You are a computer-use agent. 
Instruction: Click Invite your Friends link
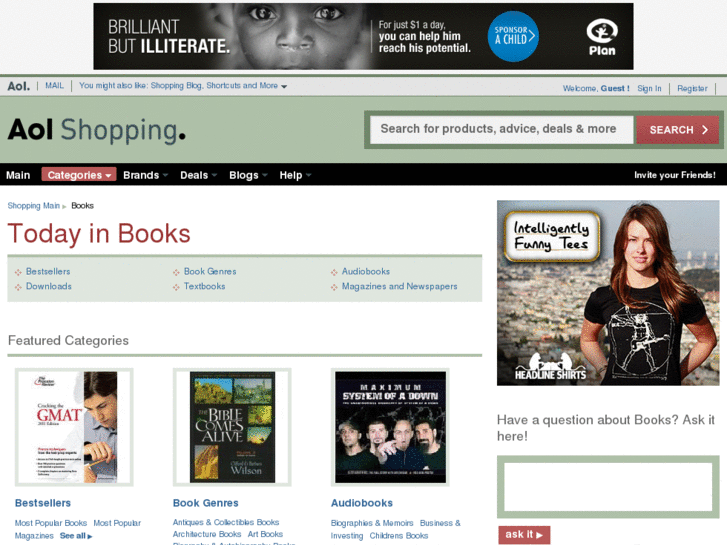675,175
